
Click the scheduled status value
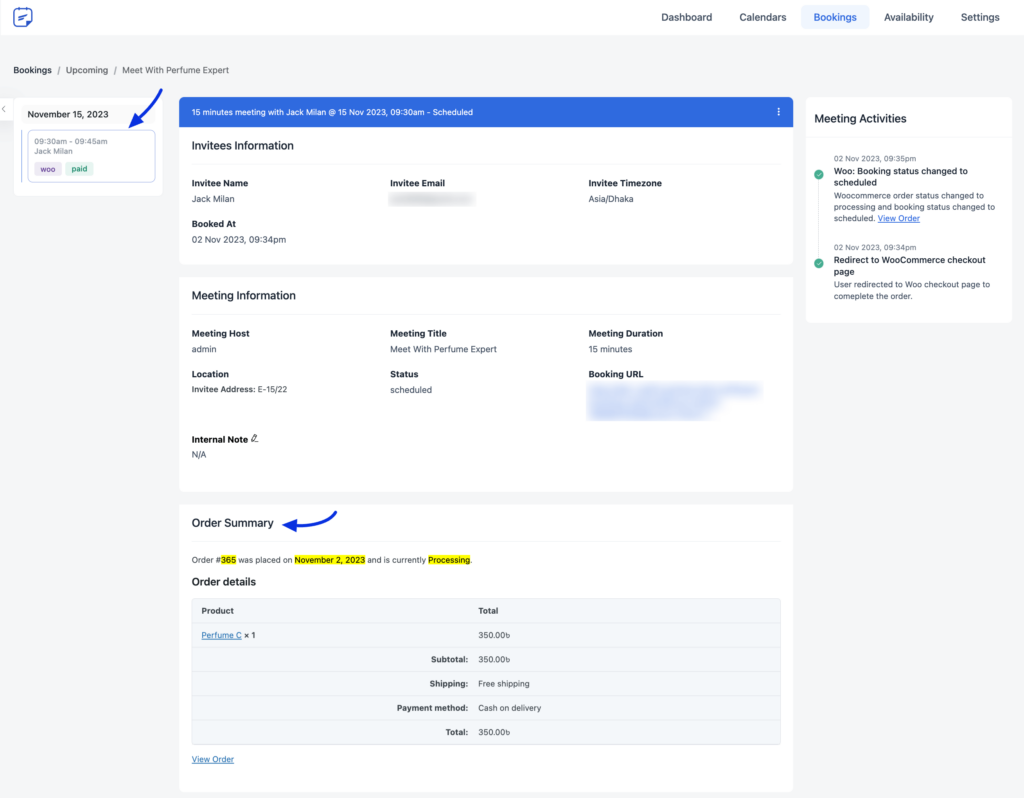click(x=411, y=390)
